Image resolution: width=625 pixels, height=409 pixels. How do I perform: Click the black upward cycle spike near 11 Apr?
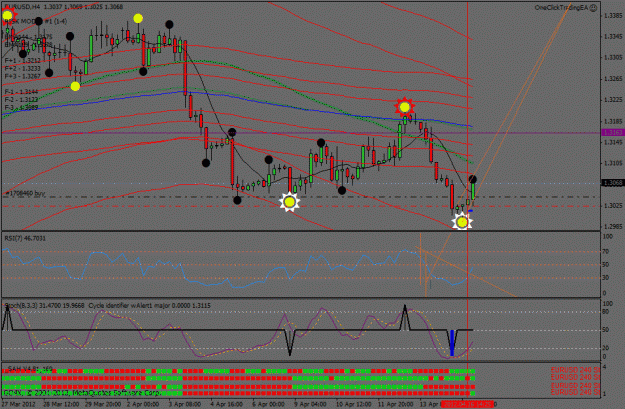[405, 318]
